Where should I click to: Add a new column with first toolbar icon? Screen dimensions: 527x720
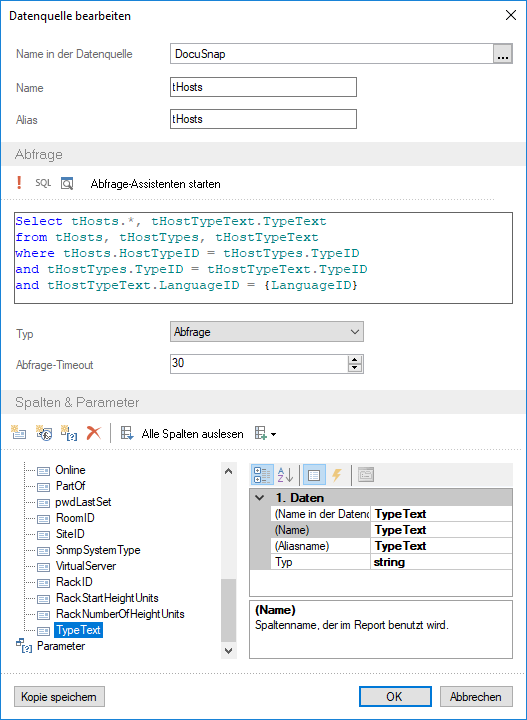point(19,433)
